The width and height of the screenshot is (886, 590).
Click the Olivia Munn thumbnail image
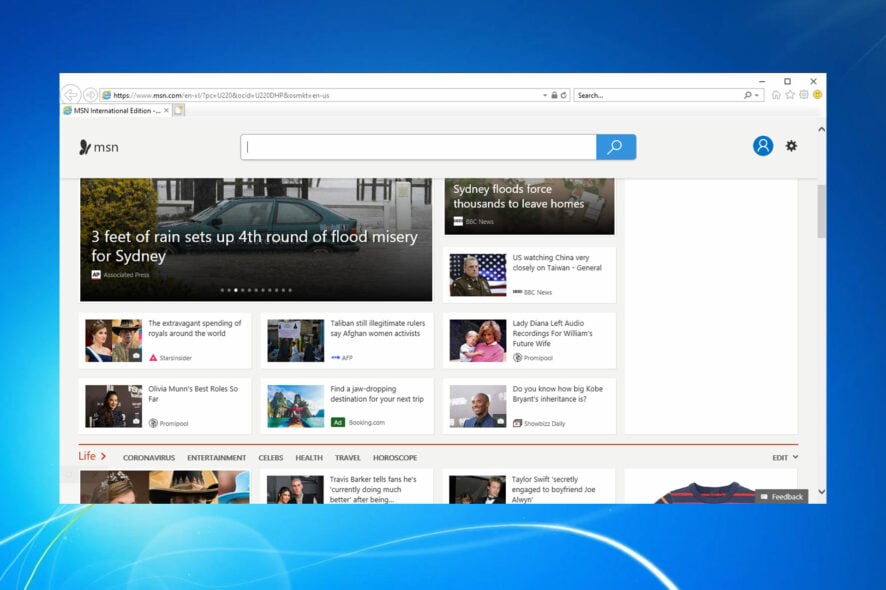click(x=114, y=406)
